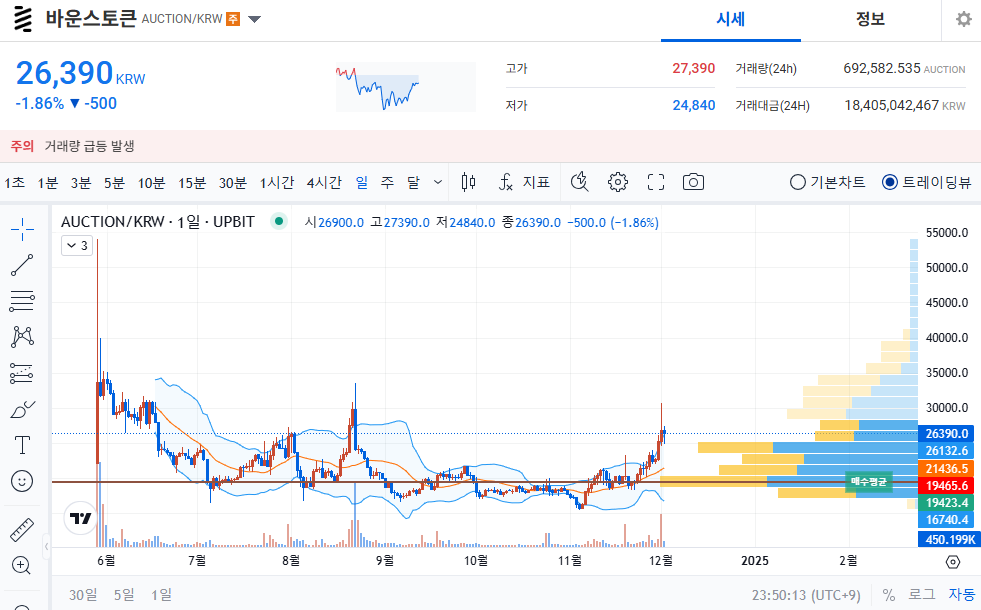Click the mini price sparkline thumbnail
This screenshot has width=981, height=610.
pos(405,87)
